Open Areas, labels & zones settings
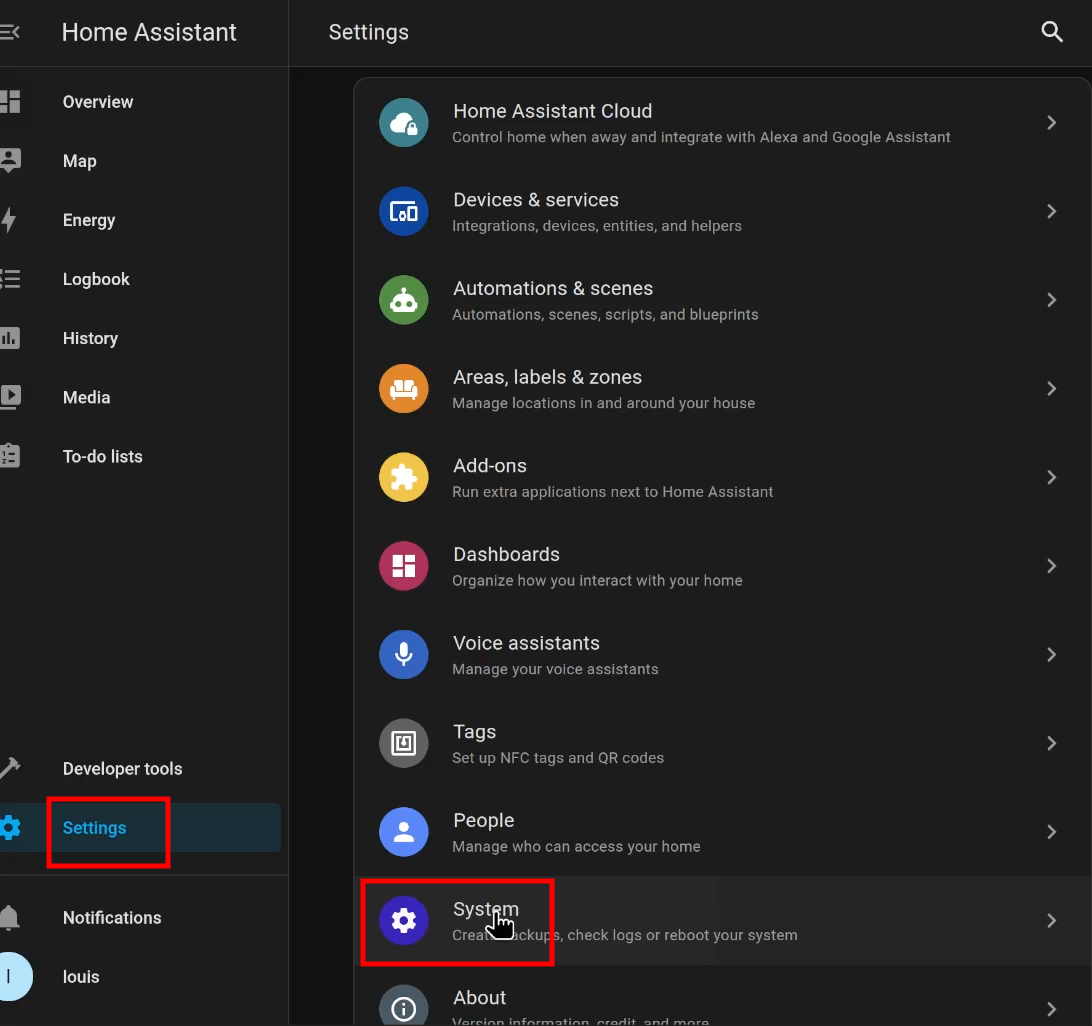Screen dimensions: 1092x1026 pyautogui.click(x=722, y=389)
